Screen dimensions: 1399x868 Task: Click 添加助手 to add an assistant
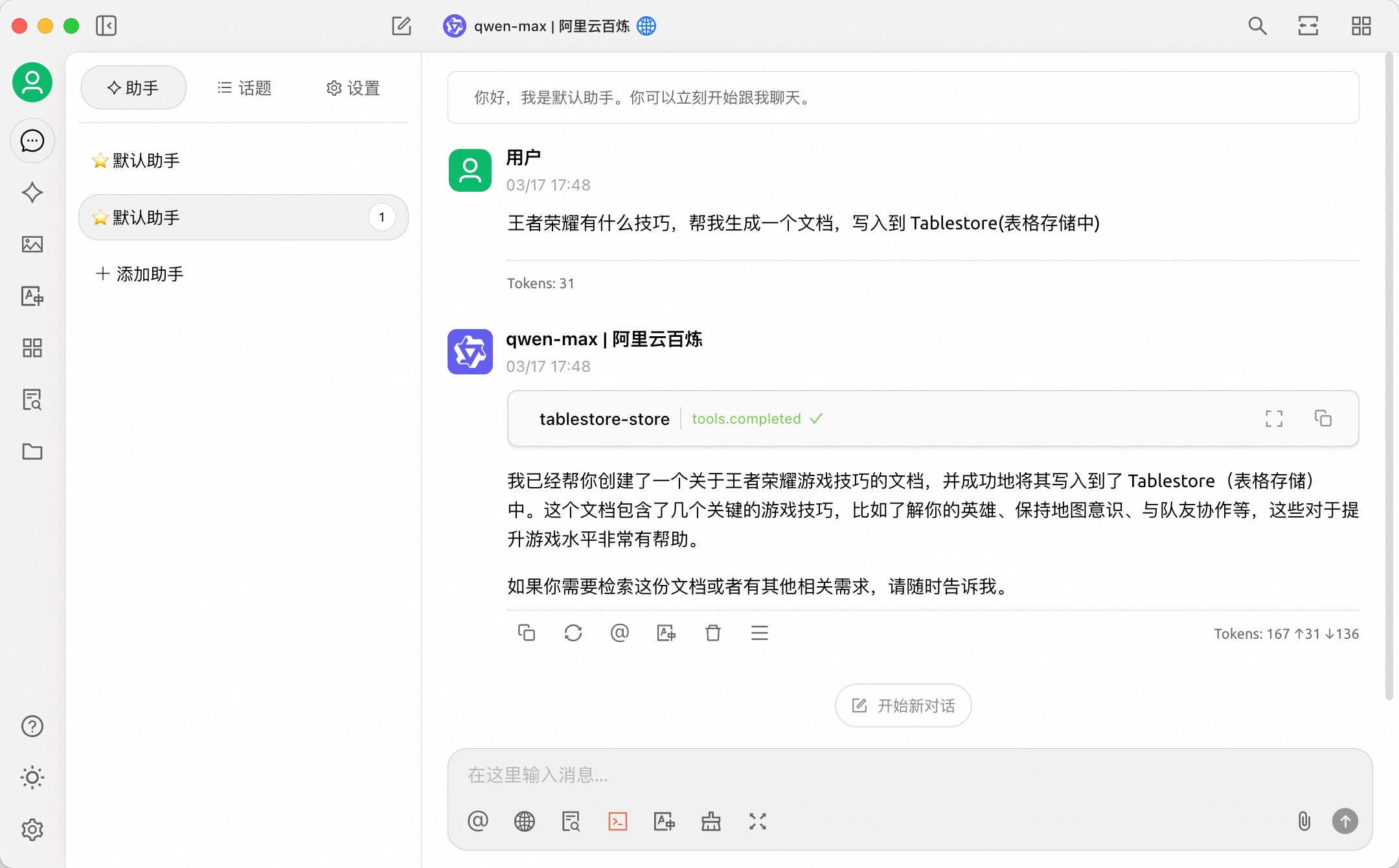[x=140, y=274]
